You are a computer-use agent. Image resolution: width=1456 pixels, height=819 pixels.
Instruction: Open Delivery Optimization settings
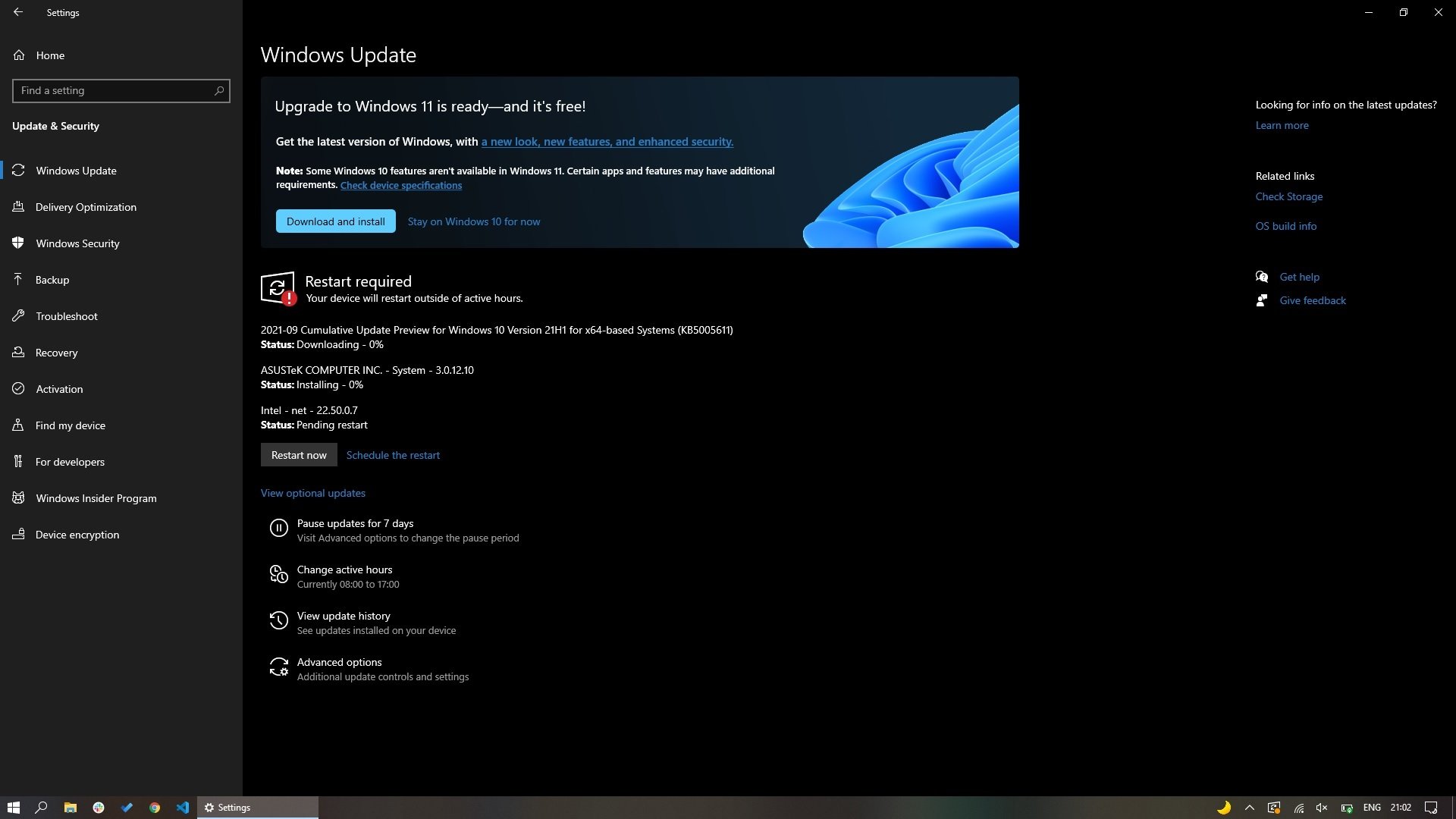[121, 207]
